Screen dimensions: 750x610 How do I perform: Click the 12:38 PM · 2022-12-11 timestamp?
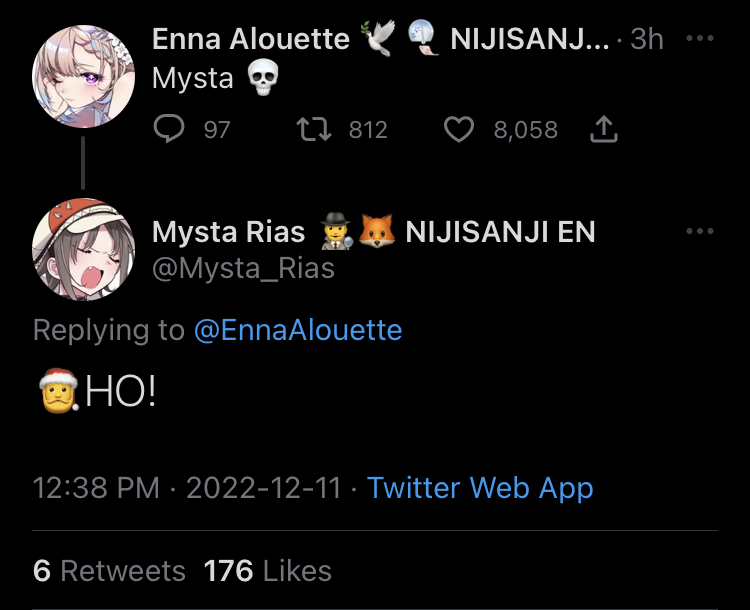pos(187,488)
